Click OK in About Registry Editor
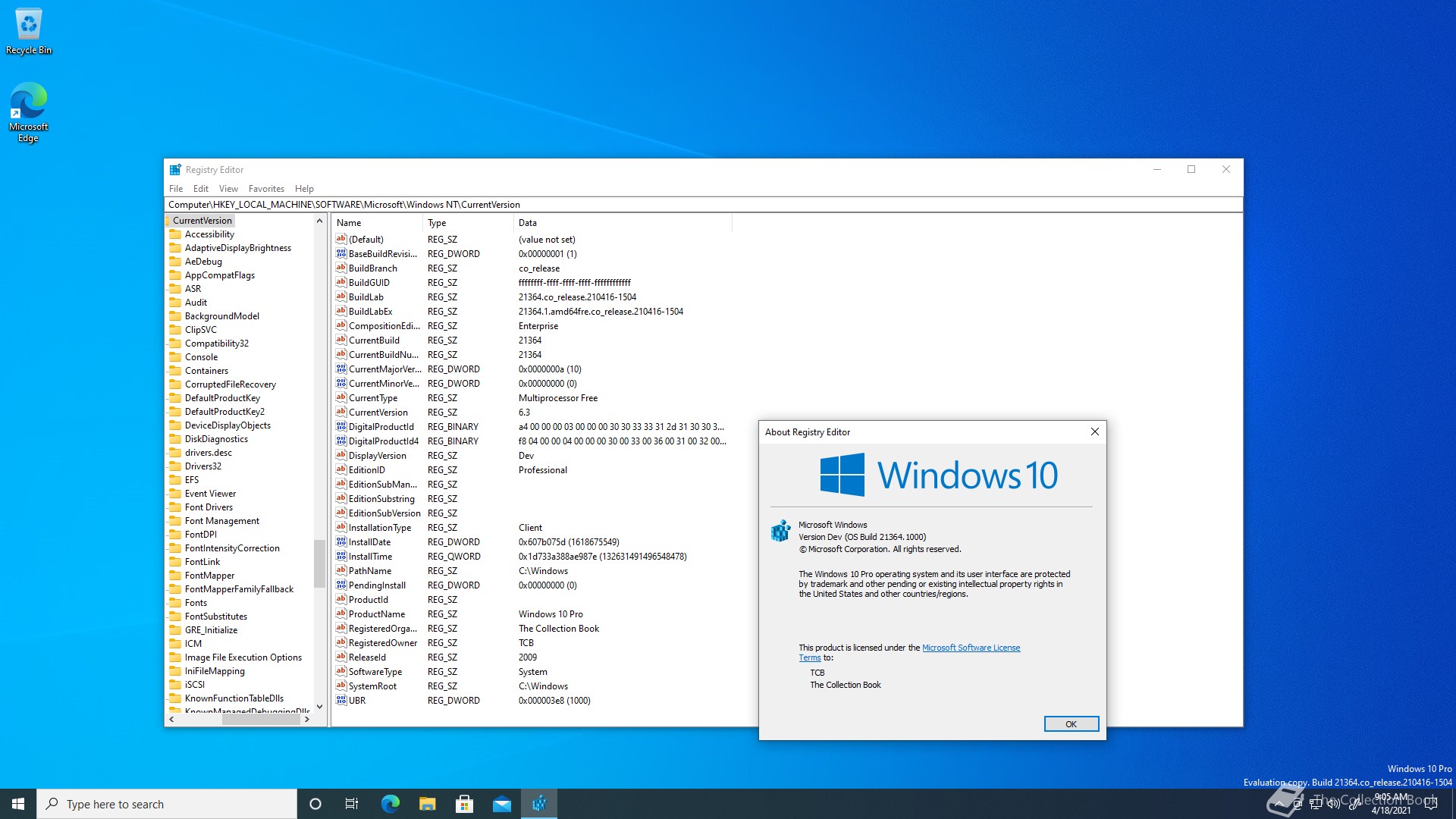 pos(1071,724)
